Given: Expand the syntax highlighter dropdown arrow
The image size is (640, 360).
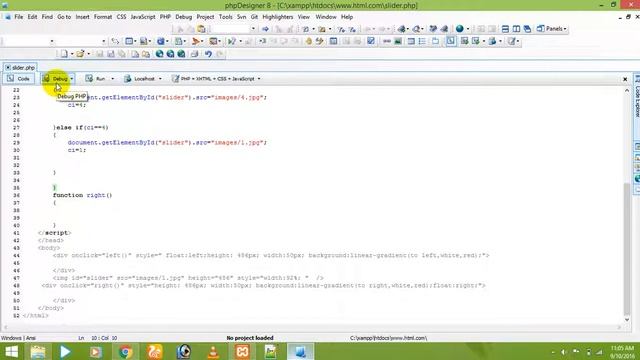Looking at the screenshot, I should point(259,79).
